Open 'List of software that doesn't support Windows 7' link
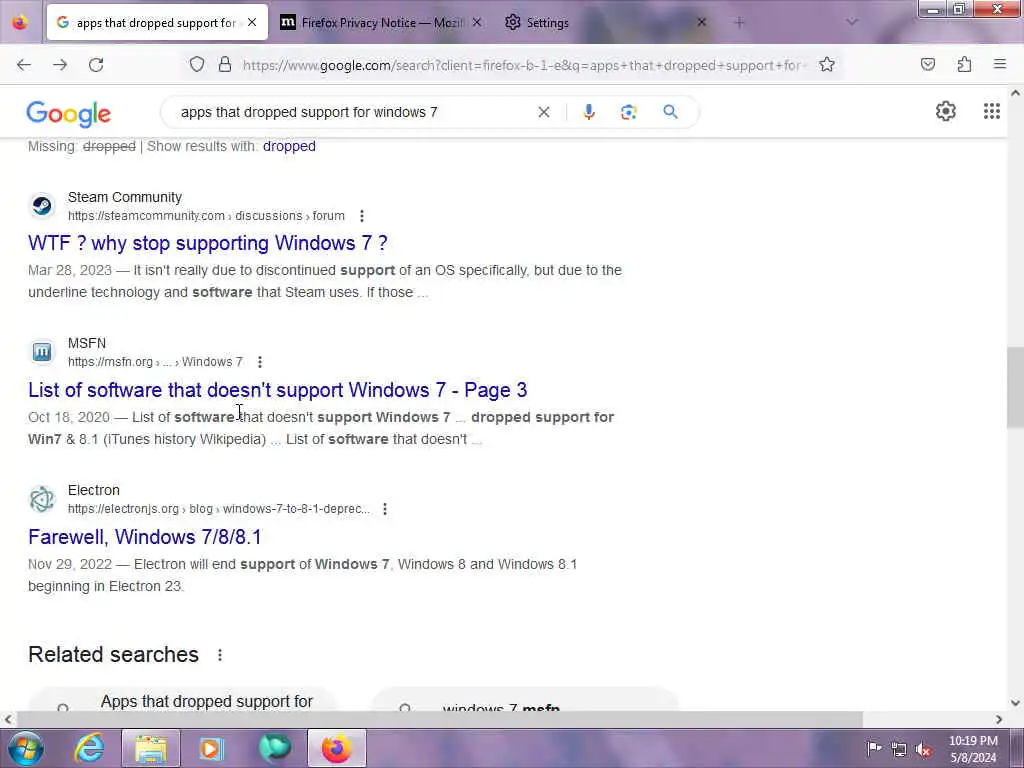 (278, 391)
